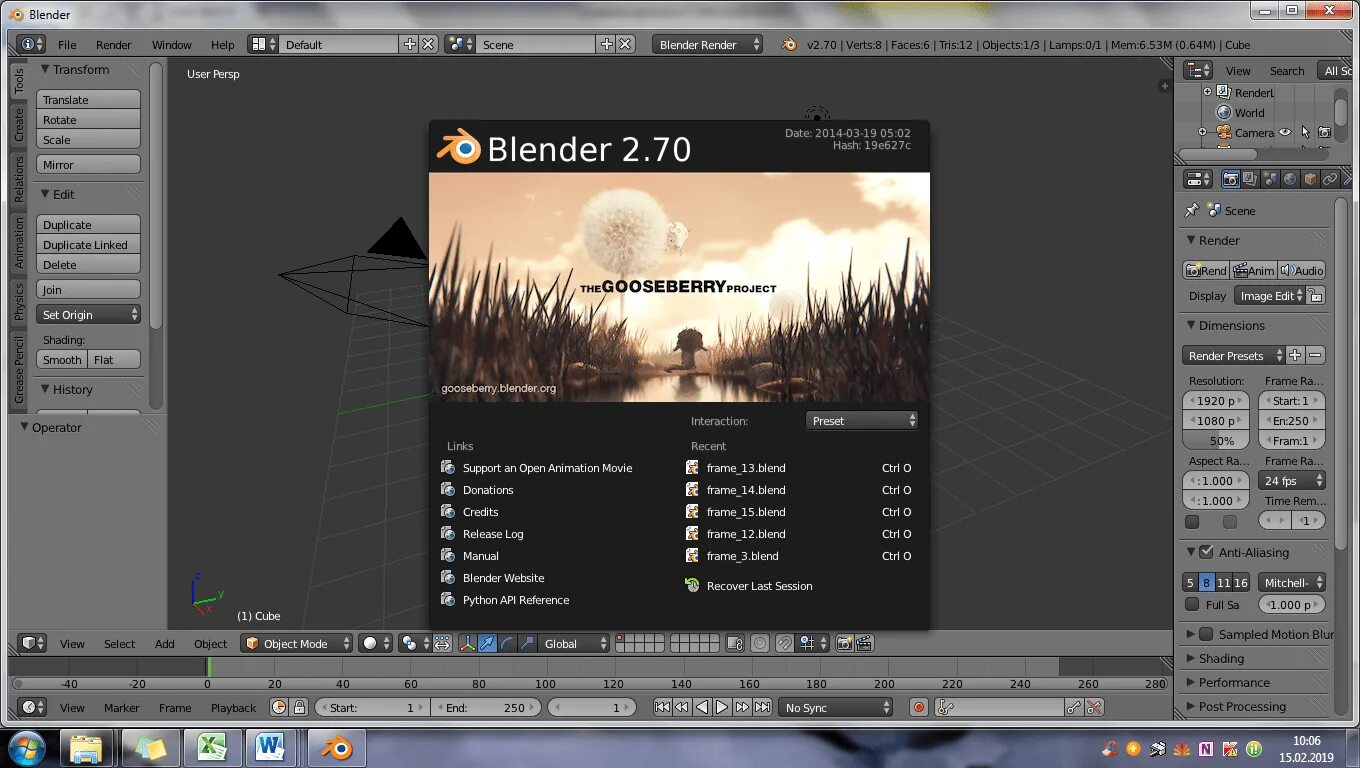This screenshot has height=768, width=1360.
Task: Jump to the last frame
Action: click(762, 707)
